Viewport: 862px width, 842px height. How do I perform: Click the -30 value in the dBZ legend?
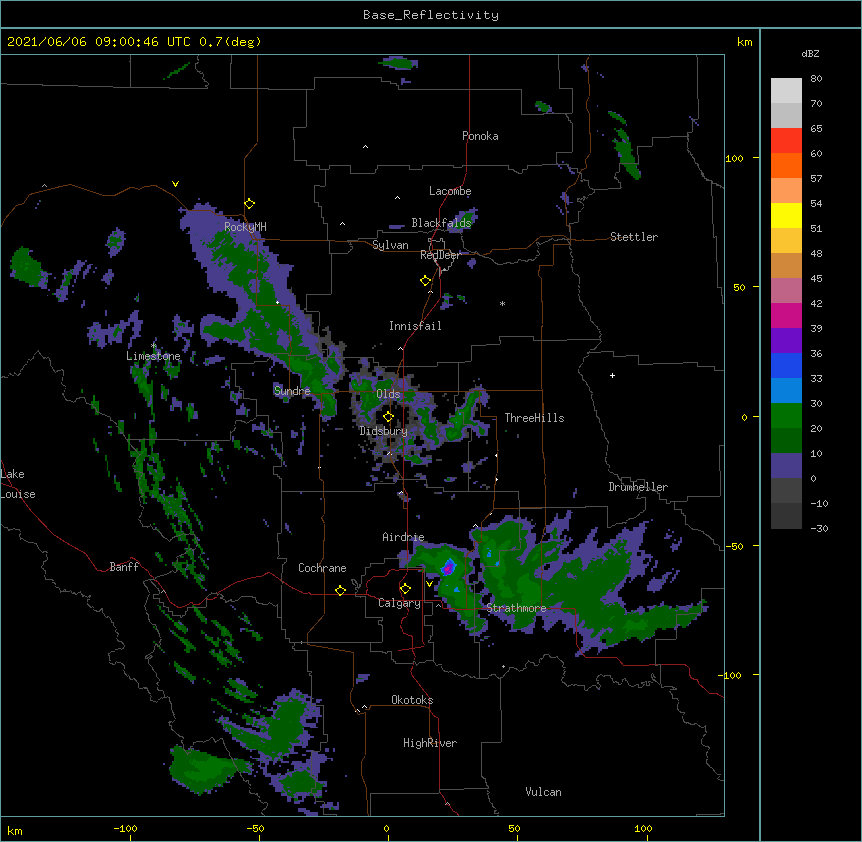pyautogui.click(x=819, y=528)
